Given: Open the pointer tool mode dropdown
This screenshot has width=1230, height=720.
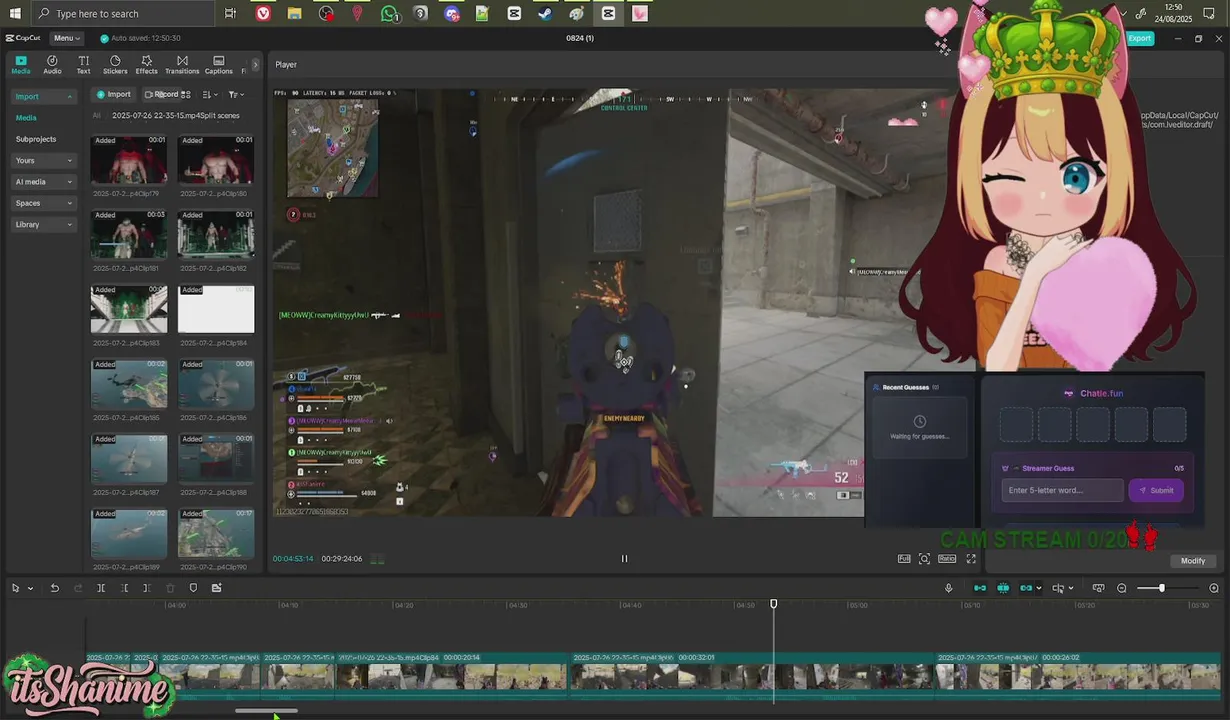Looking at the screenshot, I should [x=30, y=588].
